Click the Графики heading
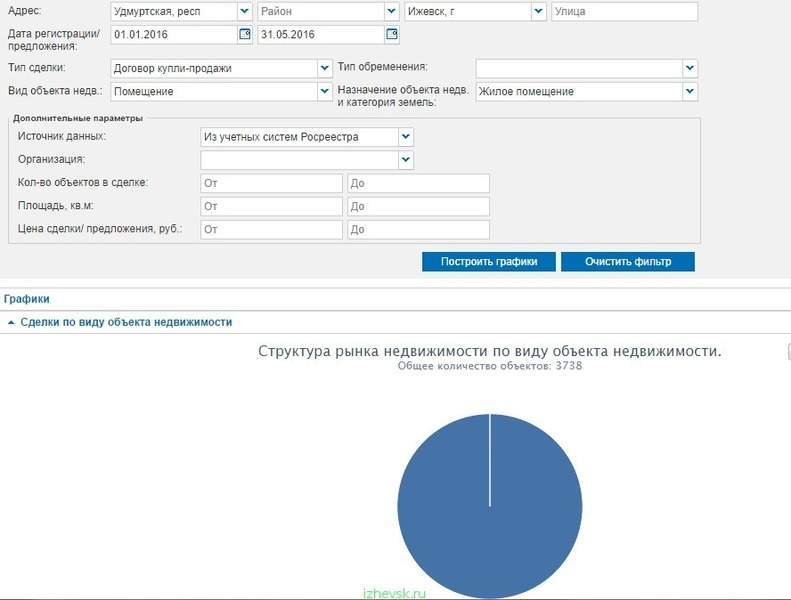791x600 pixels. (x=27, y=299)
